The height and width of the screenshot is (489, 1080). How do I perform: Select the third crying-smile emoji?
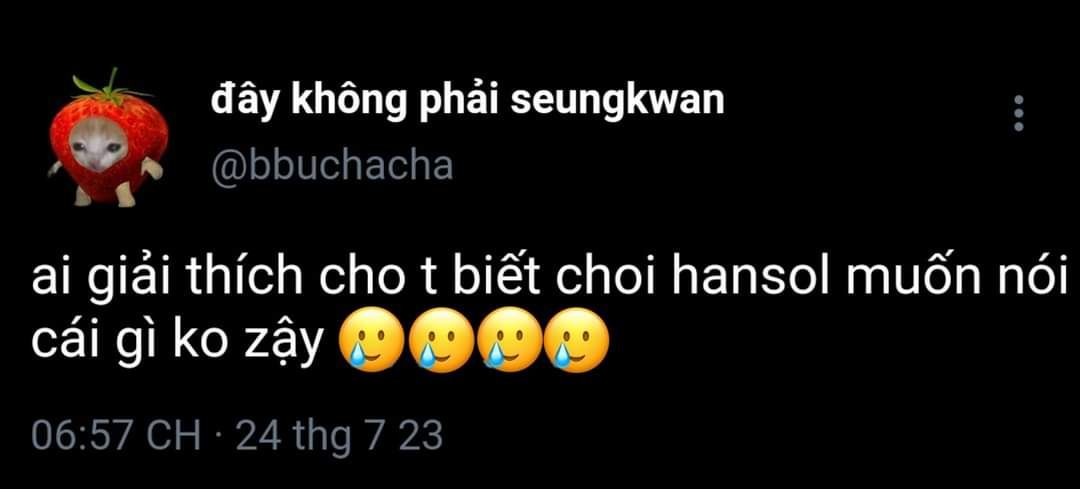click(x=508, y=340)
